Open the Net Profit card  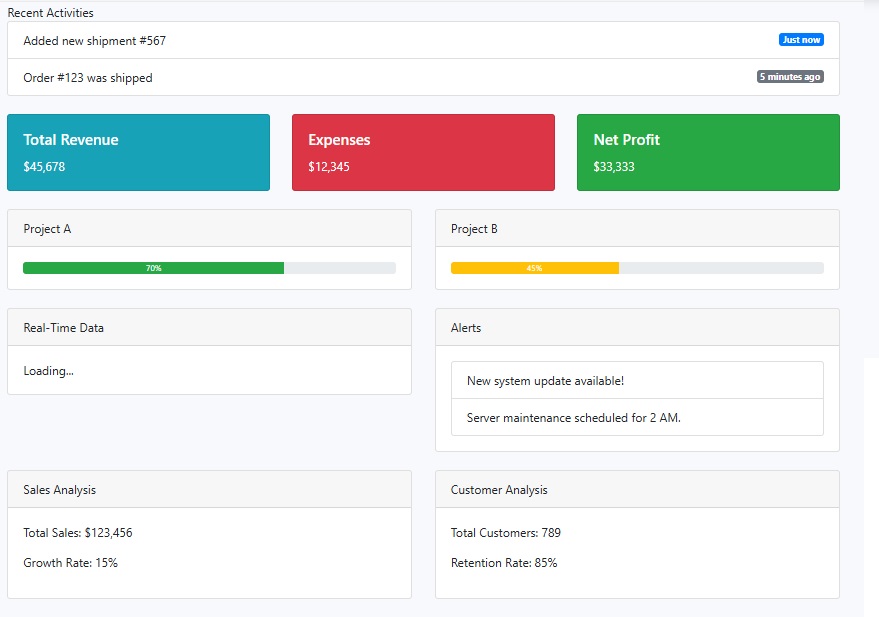click(708, 152)
